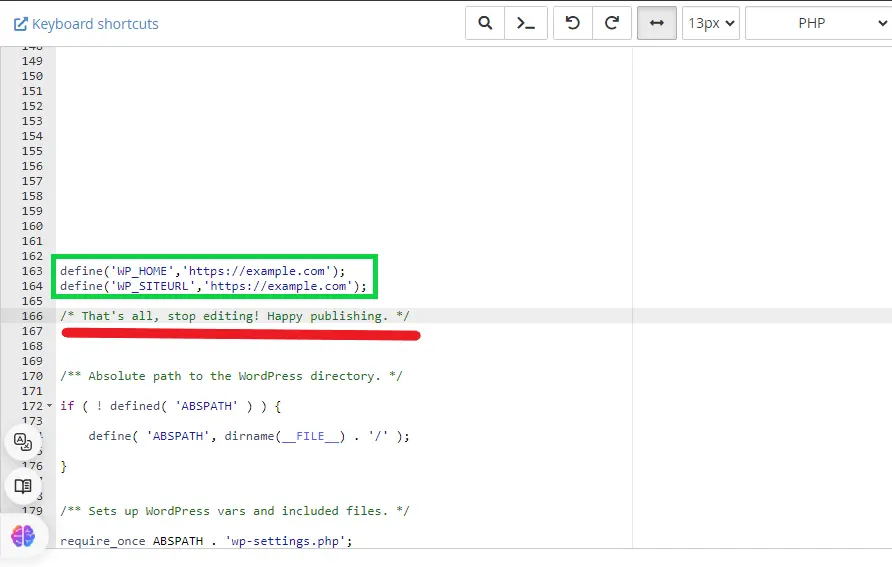Click the "That's all, stop editing" comment line
This screenshot has width=892, height=567.
pyautogui.click(x=234, y=316)
